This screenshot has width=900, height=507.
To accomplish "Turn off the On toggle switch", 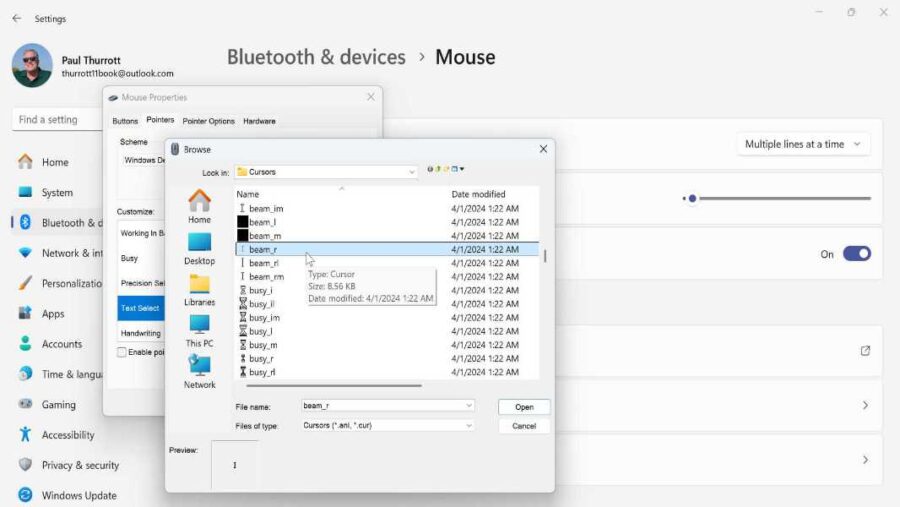I will [x=856, y=254].
